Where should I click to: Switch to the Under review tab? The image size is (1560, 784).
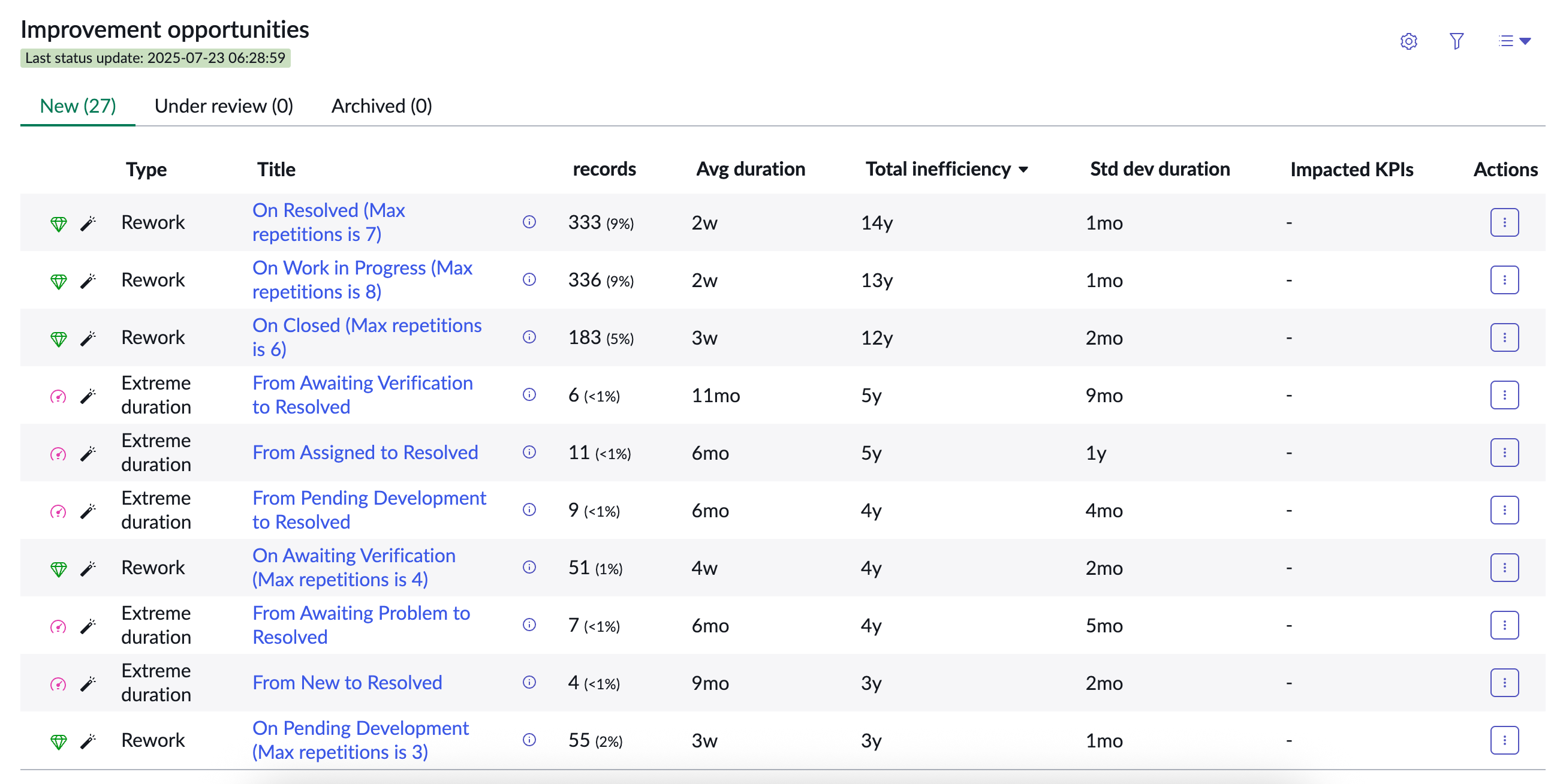point(224,106)
